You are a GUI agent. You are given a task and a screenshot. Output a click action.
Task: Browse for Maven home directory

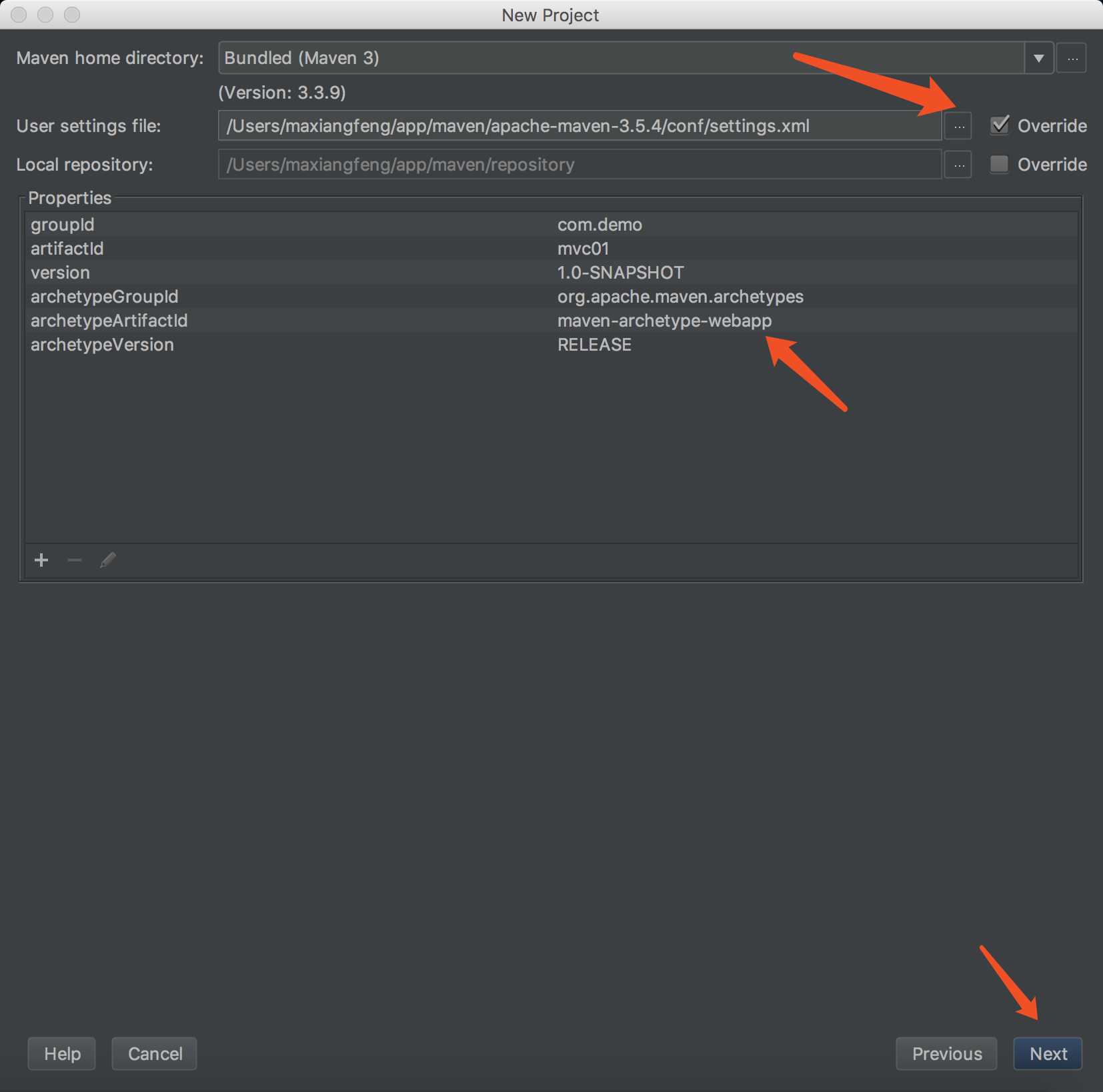coord(1072,58)
